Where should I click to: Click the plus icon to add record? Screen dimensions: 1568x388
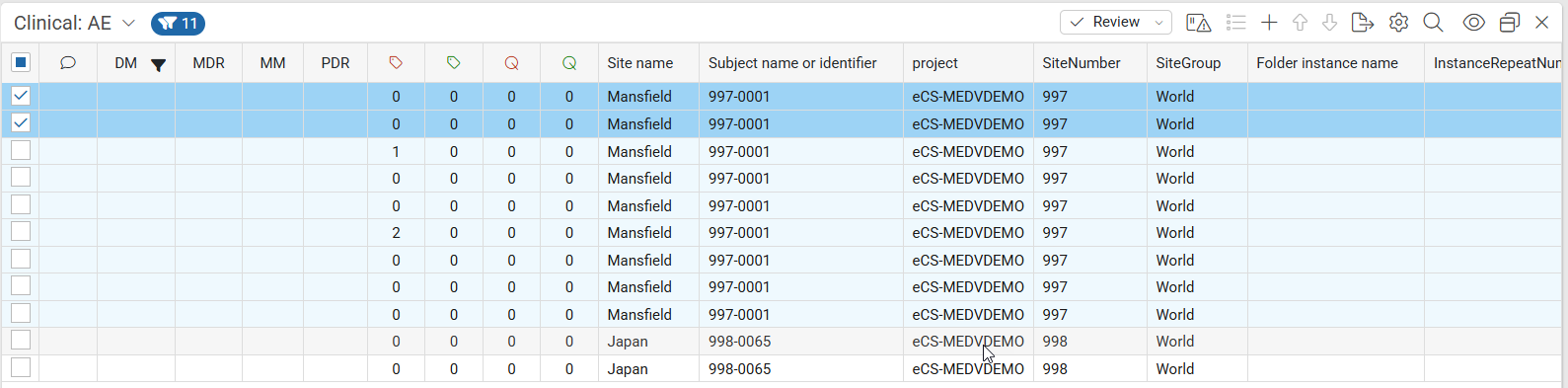click(1269, 23)
